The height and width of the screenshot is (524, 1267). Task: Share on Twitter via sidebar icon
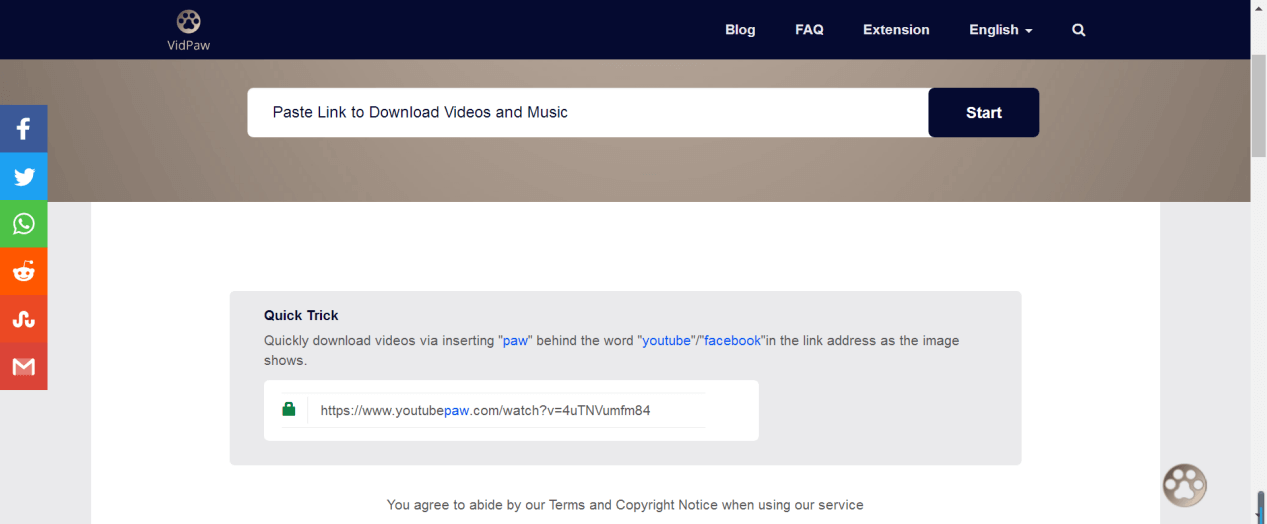click(24, 177)
